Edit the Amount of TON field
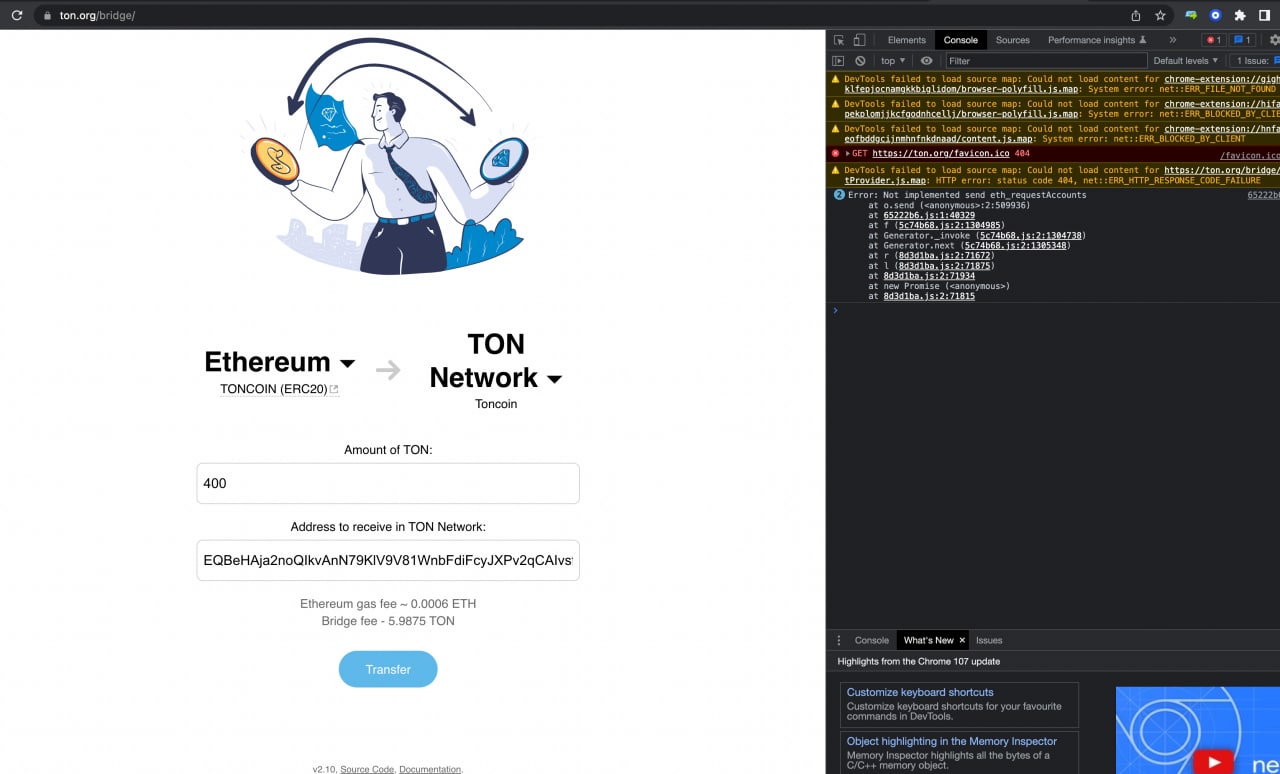The image size is (1280, 774). [x=388, y=483]
